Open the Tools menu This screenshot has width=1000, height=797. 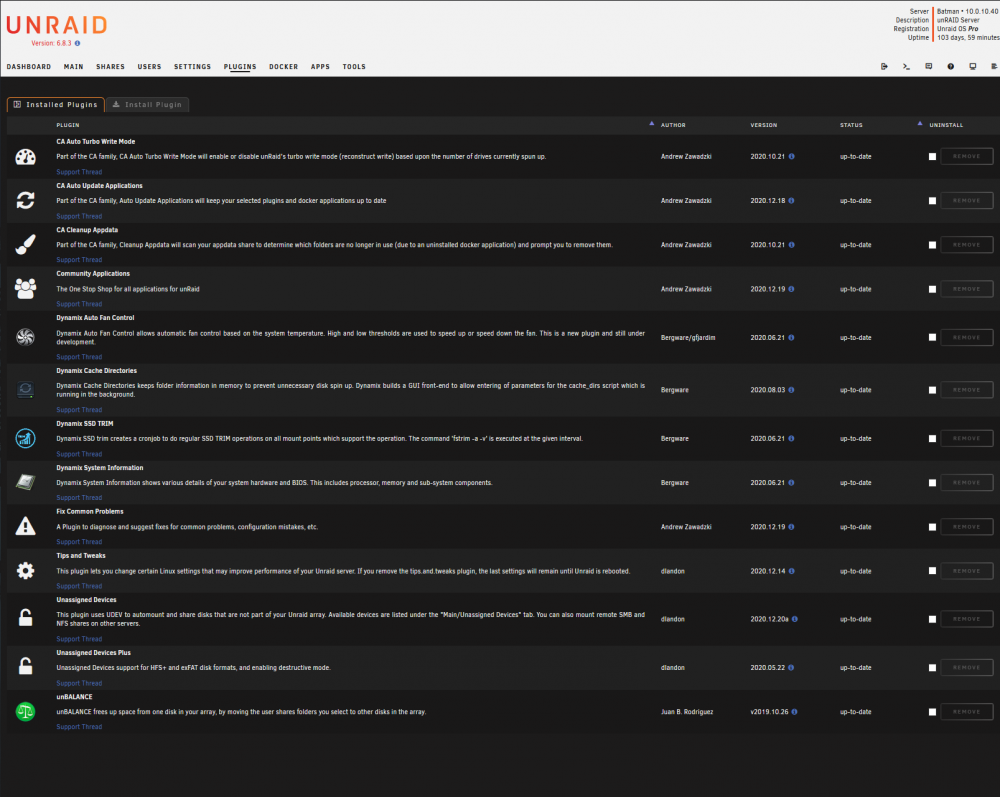[354, 67]
